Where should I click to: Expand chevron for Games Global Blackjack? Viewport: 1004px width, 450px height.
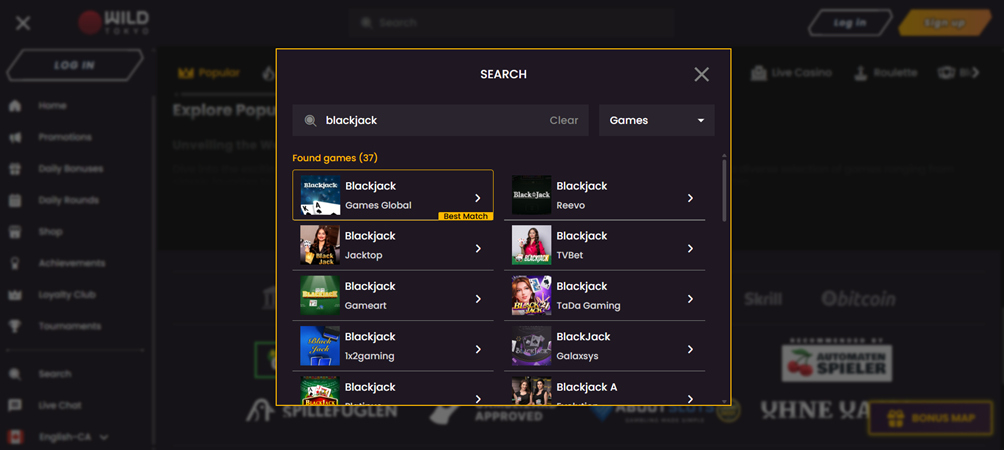[478, 198]
